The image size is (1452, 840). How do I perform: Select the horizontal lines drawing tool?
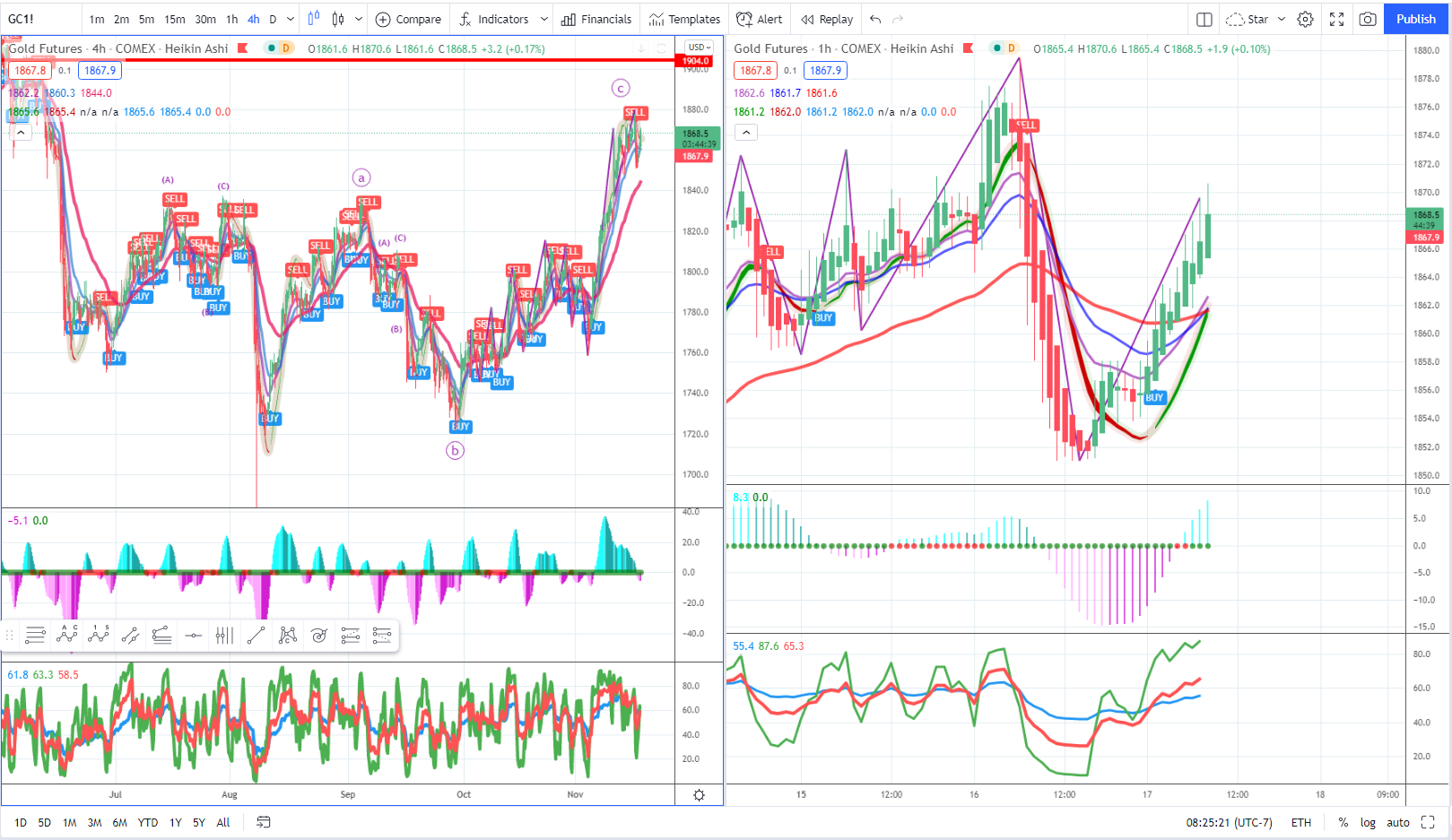(36, 636)
